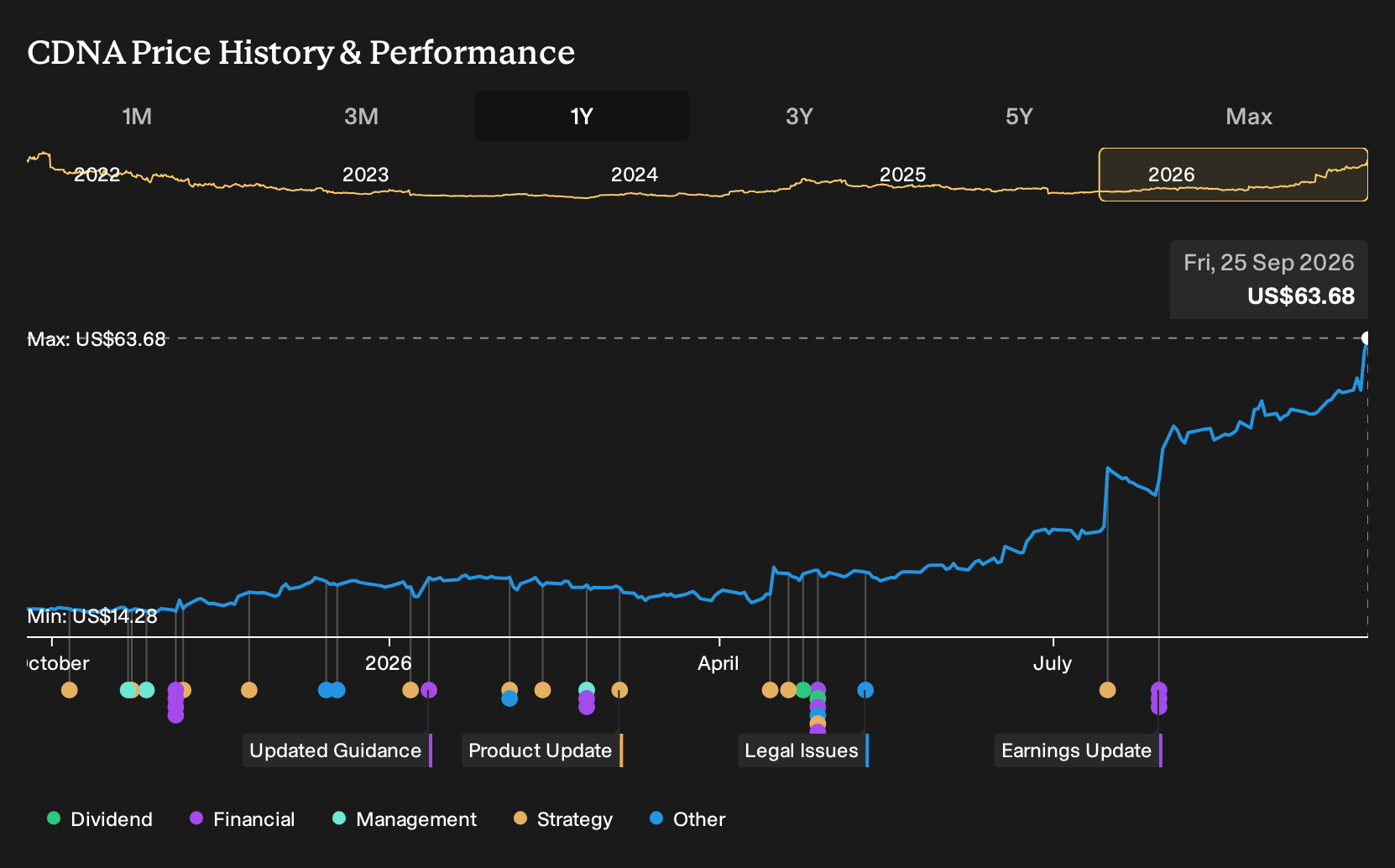Select the highlighted 2026 range in overview chart
Viewport: 1395px width, 868px height.
click(x=1233, y=175)
